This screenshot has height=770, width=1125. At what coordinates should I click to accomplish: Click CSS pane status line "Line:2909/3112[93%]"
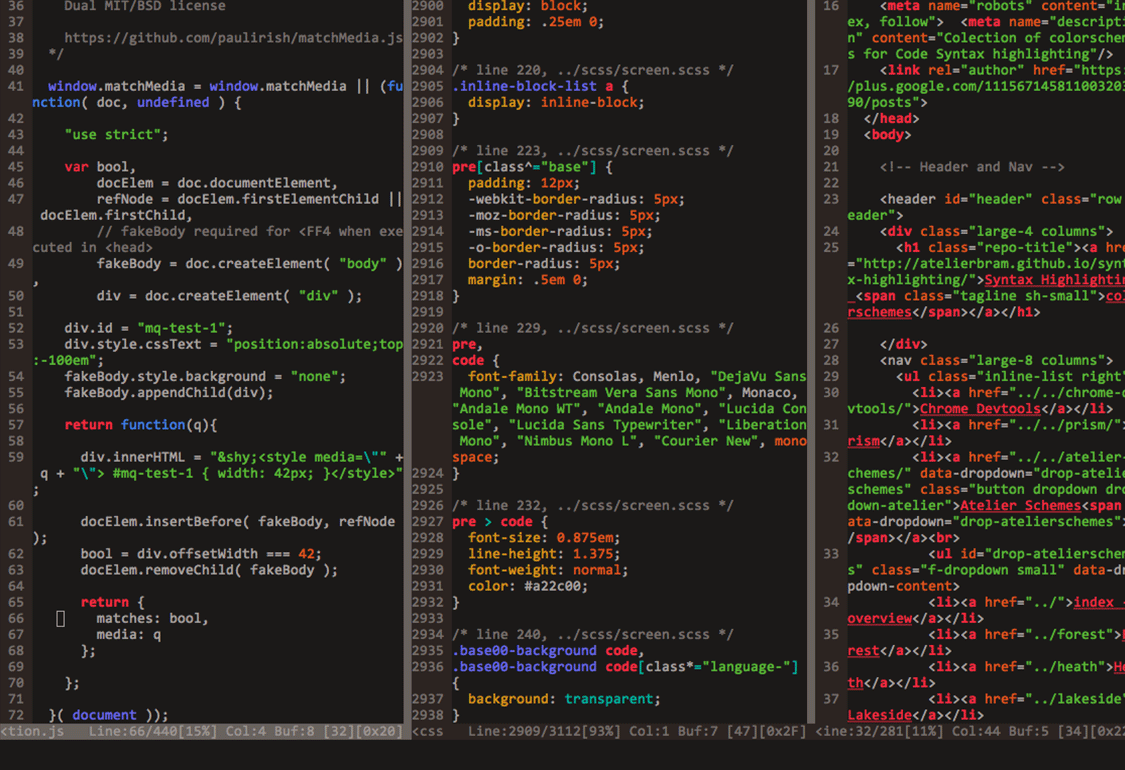pos(544,731)
